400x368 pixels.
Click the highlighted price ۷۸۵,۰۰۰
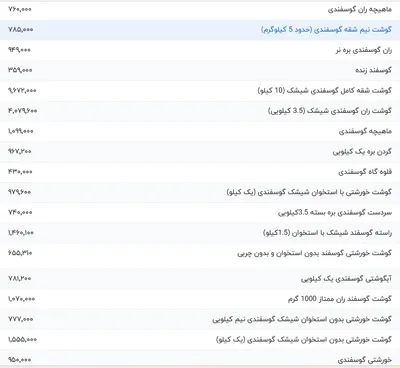pyautogui.click(x=20, y=30)
